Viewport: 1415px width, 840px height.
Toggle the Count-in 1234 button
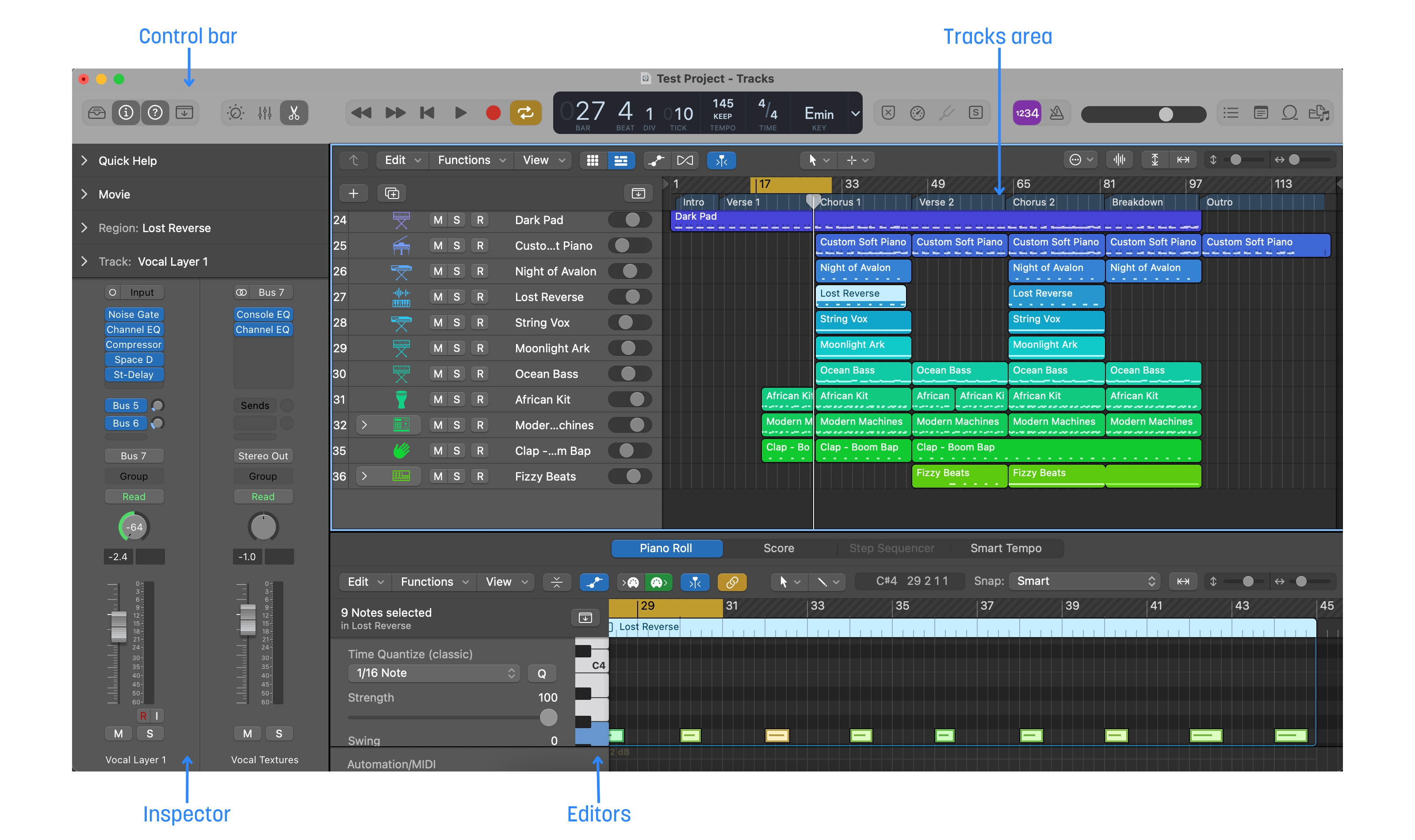(x=1027, y=113)
